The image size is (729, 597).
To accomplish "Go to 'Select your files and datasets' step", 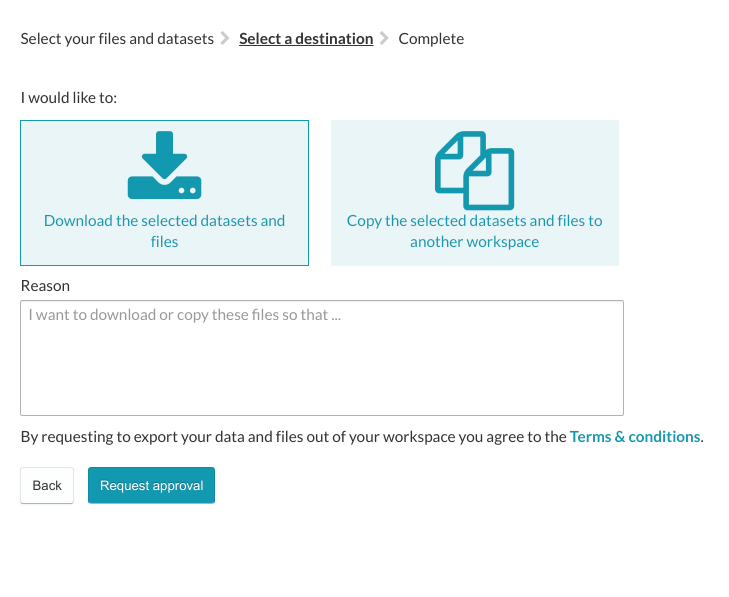I will tap(117, 39).
